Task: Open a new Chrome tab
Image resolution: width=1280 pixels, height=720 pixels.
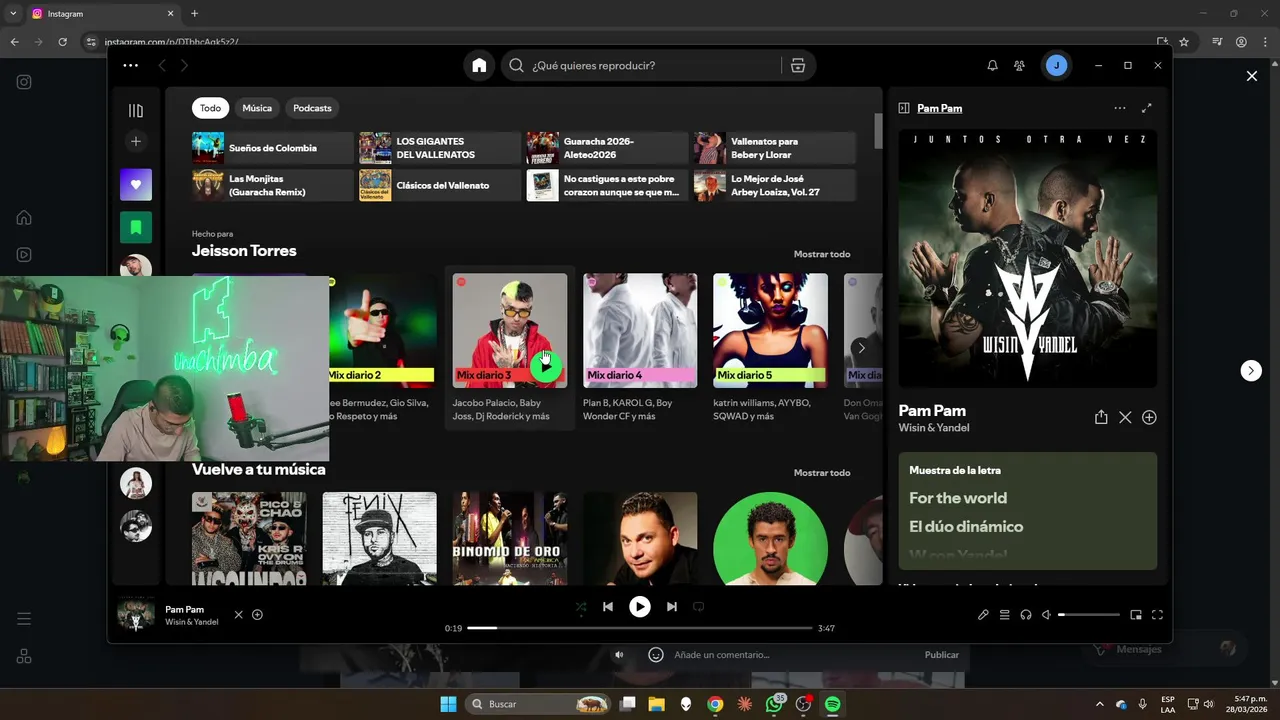Action: (x=194, y=14)
